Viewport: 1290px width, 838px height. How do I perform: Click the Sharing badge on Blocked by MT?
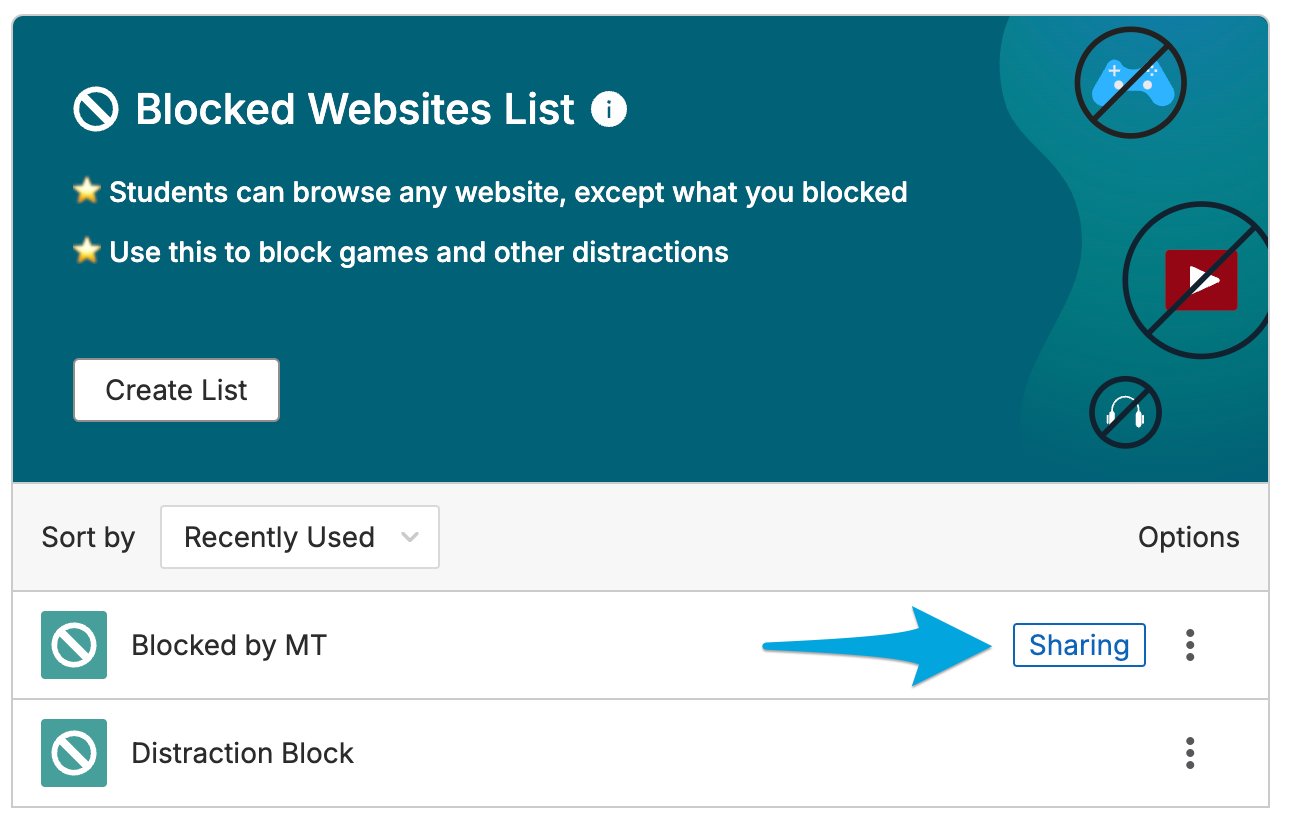pyautogui.click(x=1079, y=645)
